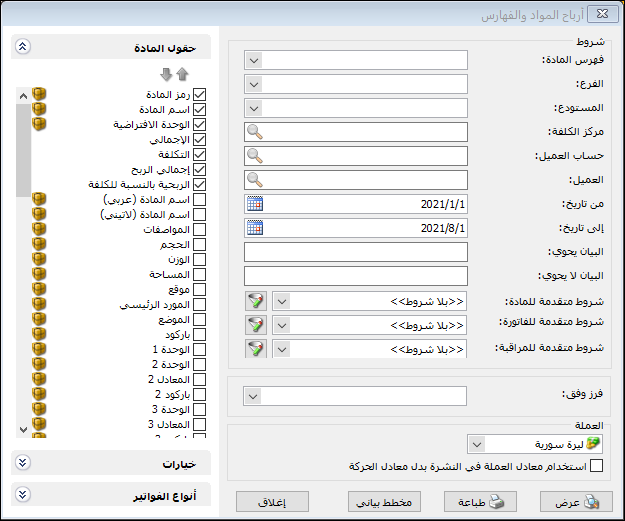Click filter icon for شروط متقدمة للمادة

256,301
